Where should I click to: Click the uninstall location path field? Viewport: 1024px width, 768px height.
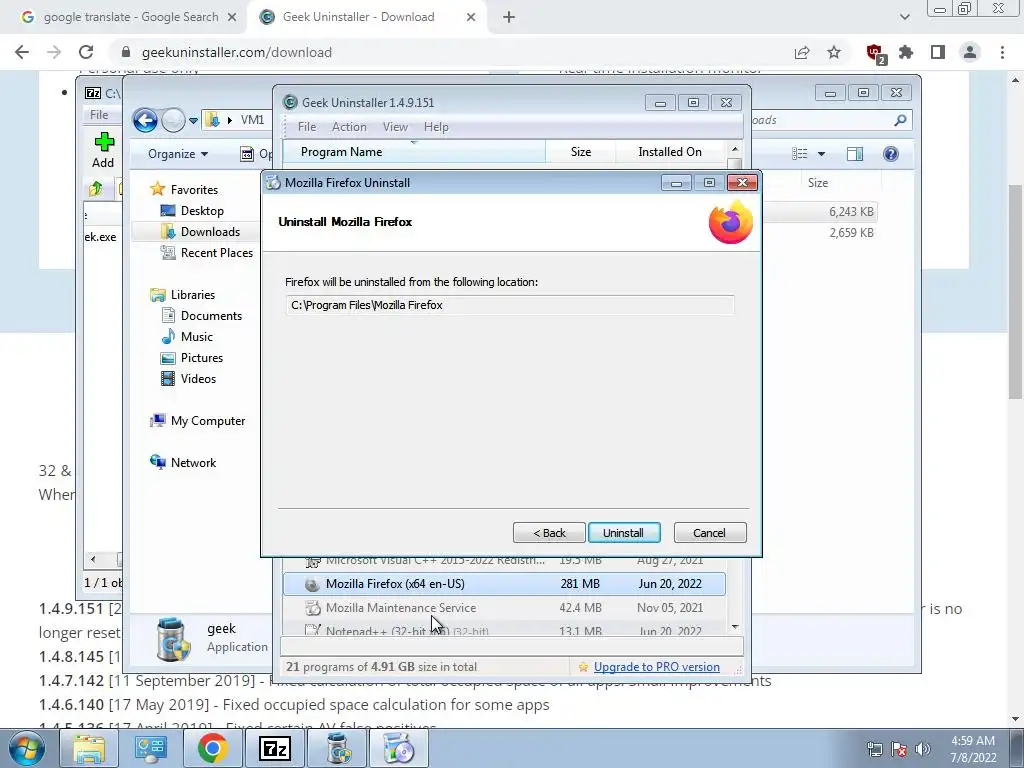coord(510,305)
